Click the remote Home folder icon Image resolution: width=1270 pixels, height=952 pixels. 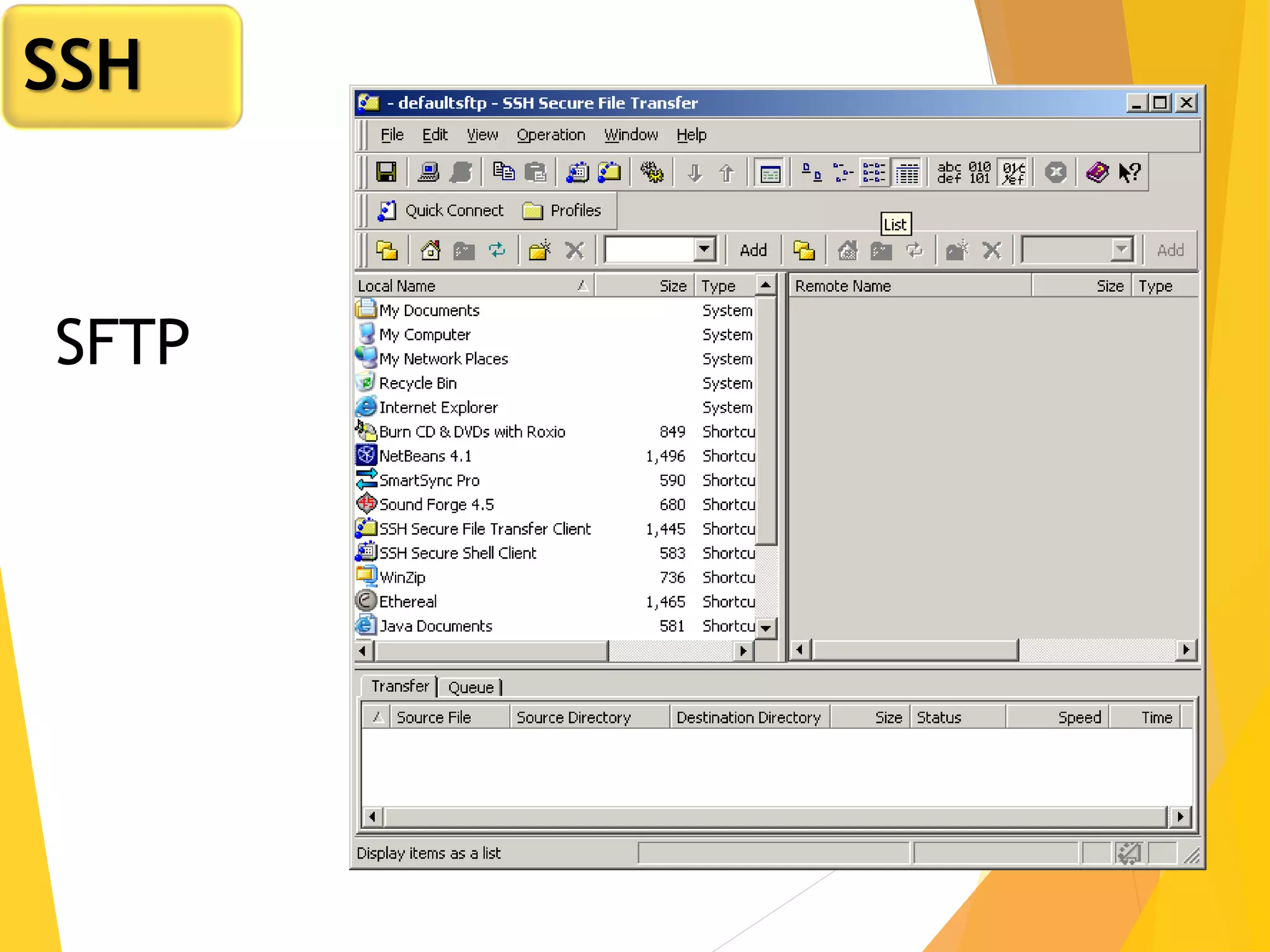pyautogui.click(x=848, y=250)
